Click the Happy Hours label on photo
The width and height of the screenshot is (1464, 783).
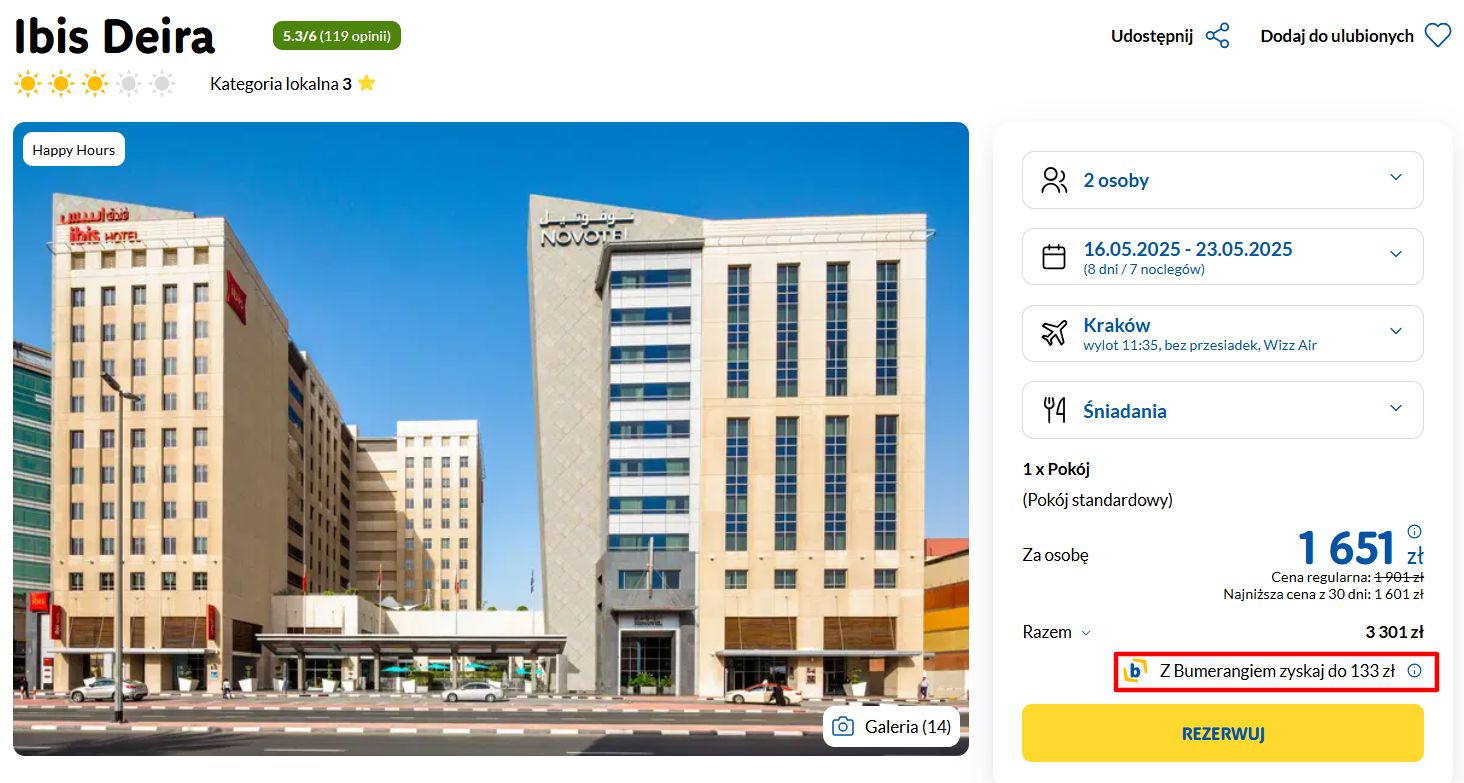pos(74,150)
